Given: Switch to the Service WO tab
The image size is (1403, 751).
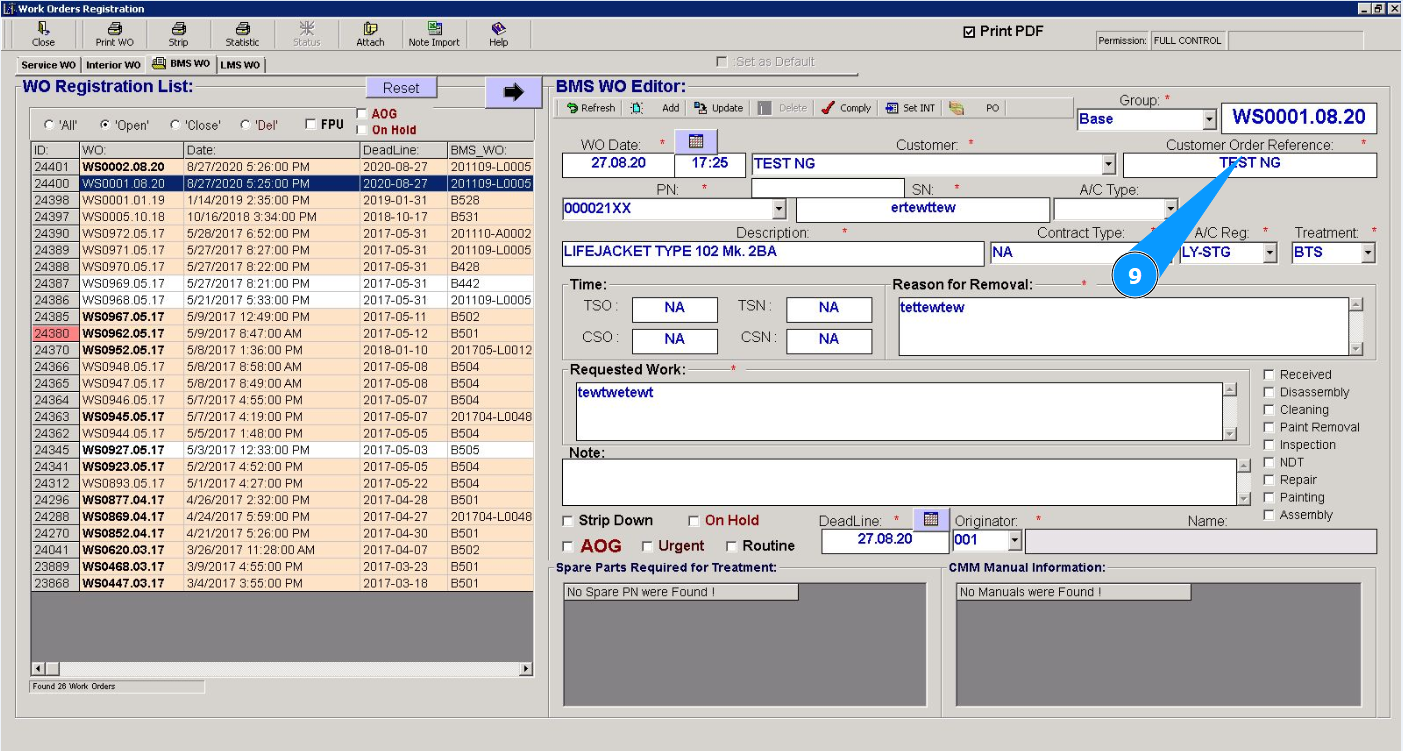Looking at the screenshot, I should pyautogui.click(x=48, y=65).
